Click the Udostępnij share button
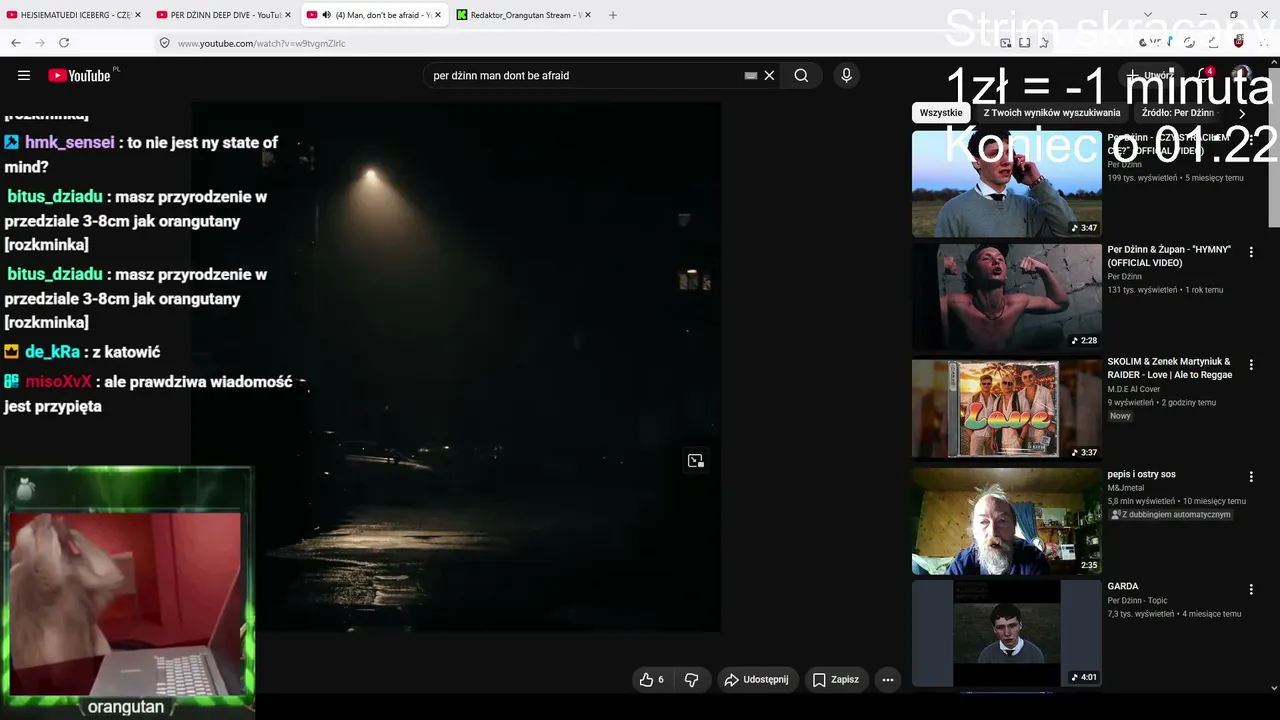This screenshot has width=1280, height=720. [x=757, y=680]
